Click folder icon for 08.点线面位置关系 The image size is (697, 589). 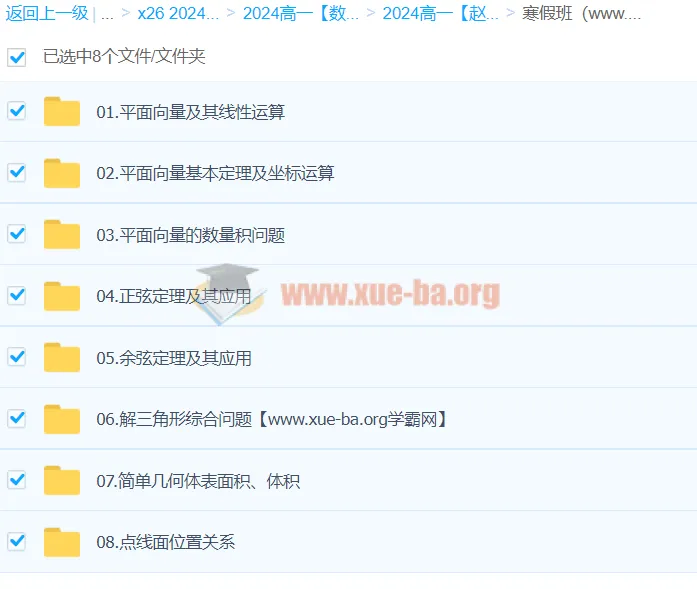(62, 543)
